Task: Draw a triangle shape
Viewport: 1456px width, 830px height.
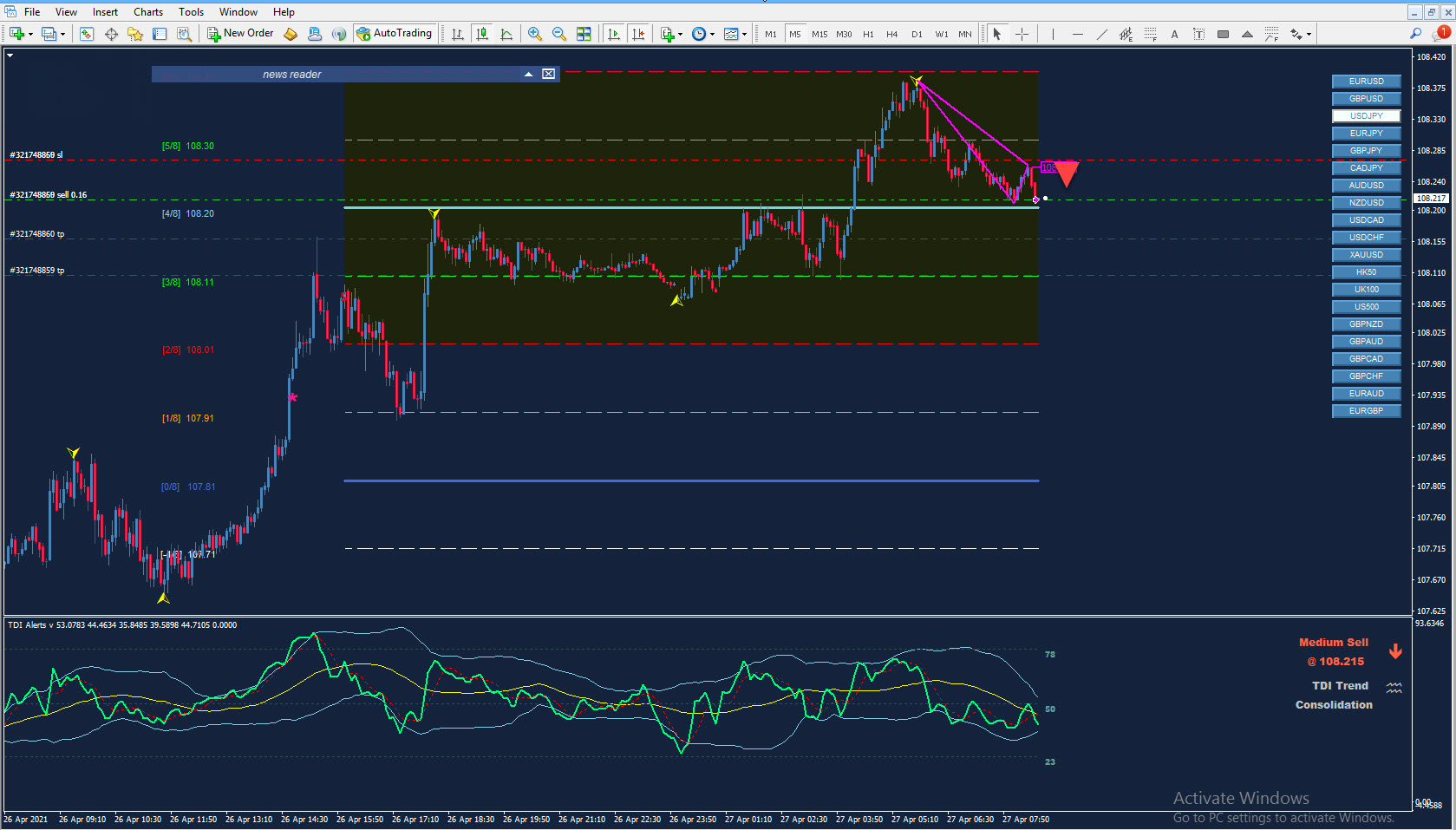Action: (x=1247, y=34)
